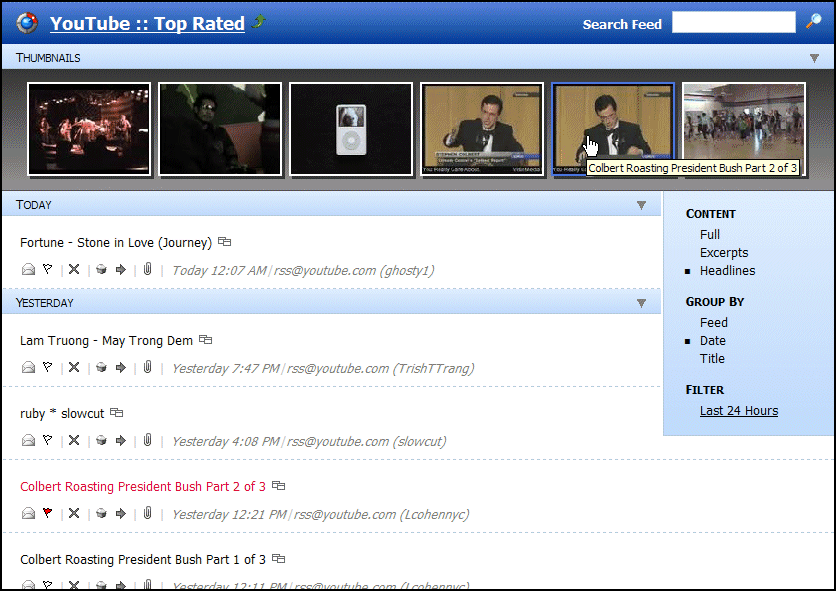Group items by Feed
Viewport: 836px width, 591px height.
tap(713, 323)
